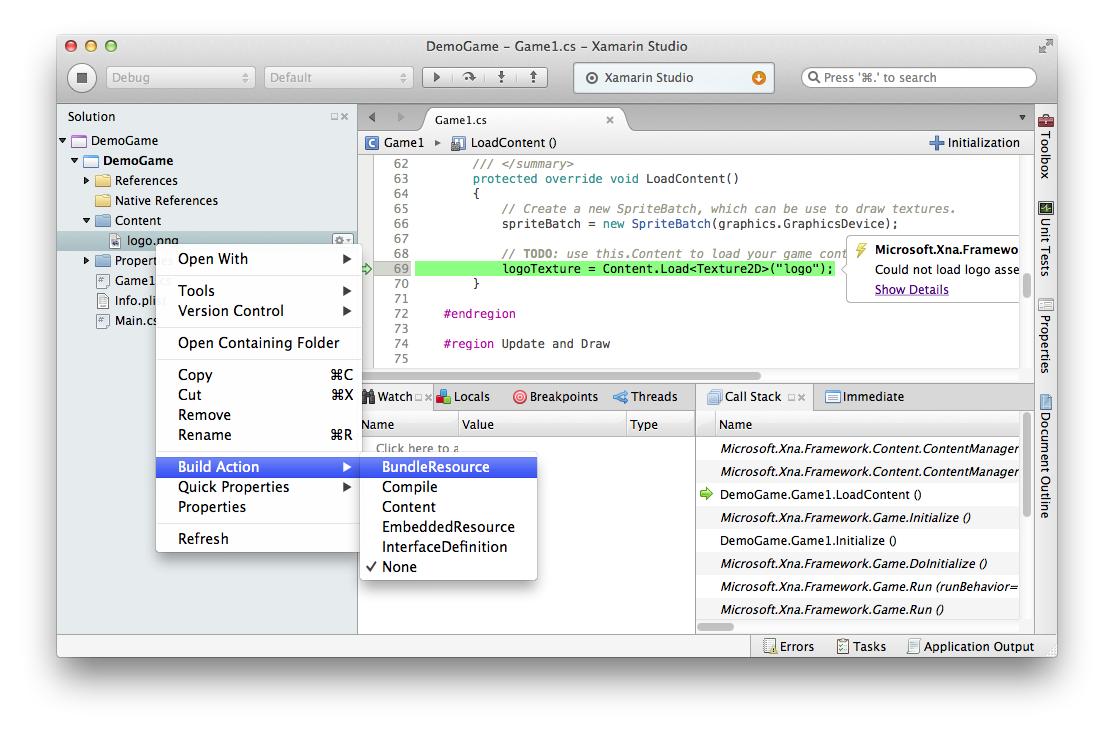
Task: Click the execution arrow in the line 69 gutter
Action: (x=367, y=269)
